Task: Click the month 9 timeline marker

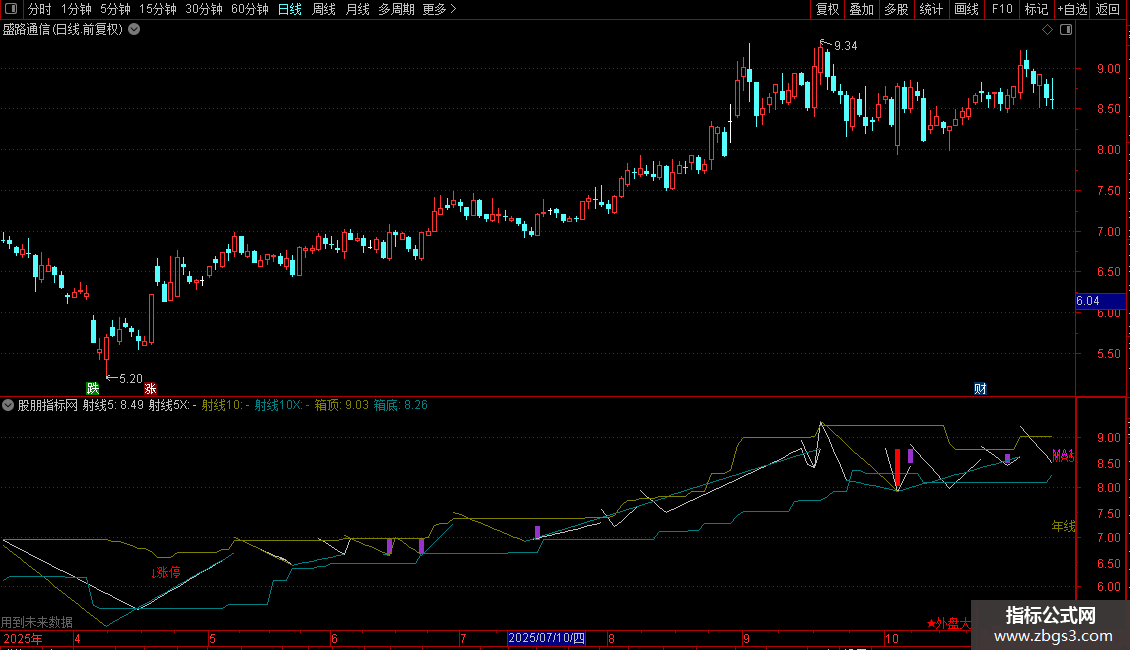Action: (x=747, y=638)
